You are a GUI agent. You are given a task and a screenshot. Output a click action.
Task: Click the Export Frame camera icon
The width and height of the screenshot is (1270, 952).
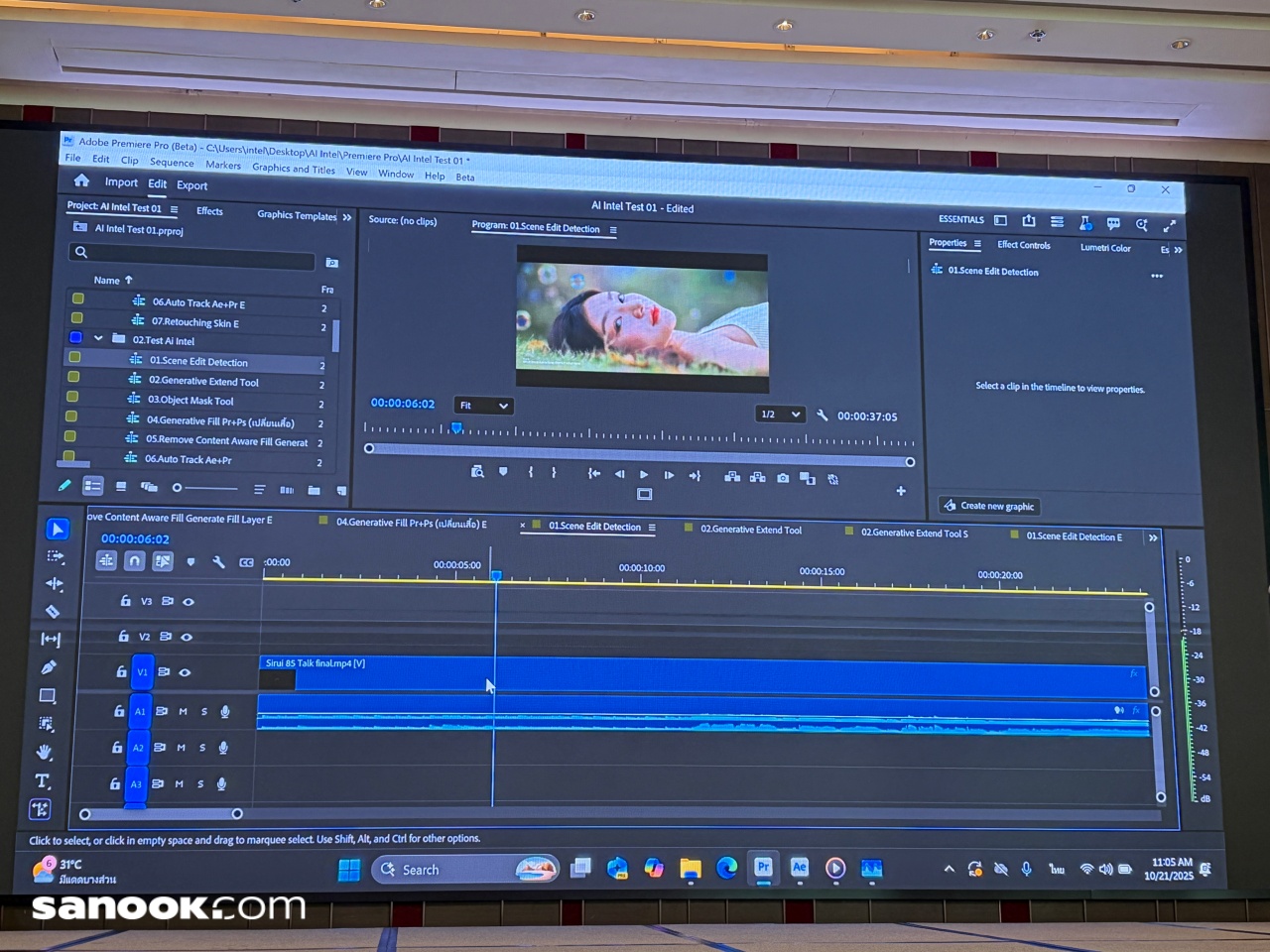(783, 478)
